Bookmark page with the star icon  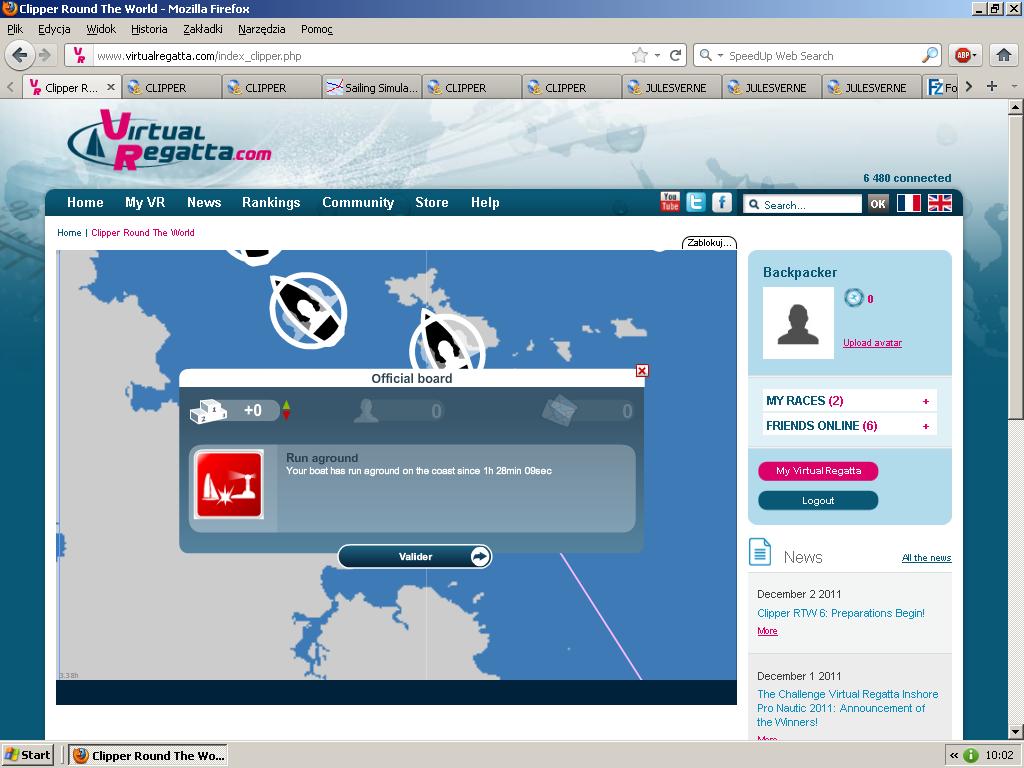coord(639,55)
